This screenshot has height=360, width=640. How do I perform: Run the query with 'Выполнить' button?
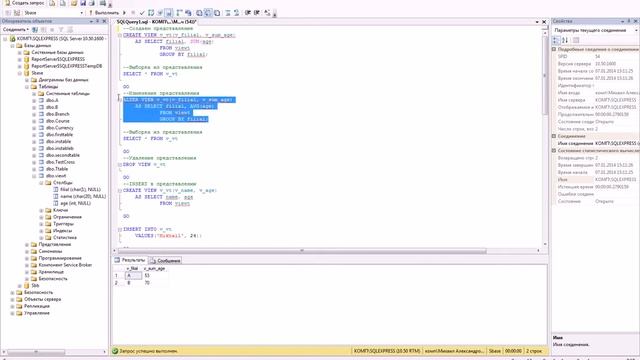(x=104, y=13)
